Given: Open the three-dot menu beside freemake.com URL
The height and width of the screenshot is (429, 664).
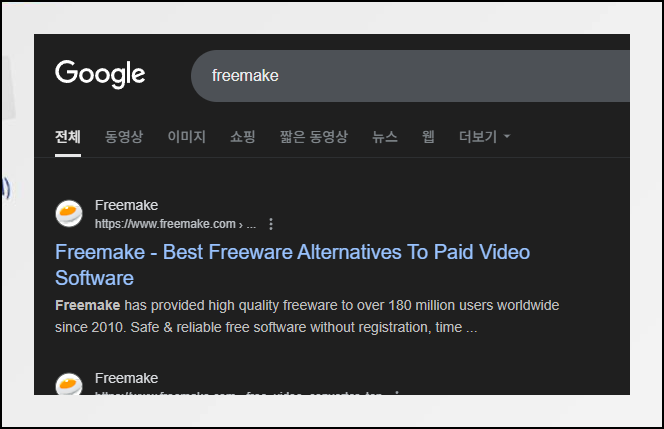Looking at the screenshot, I should (x=271, y=224).
